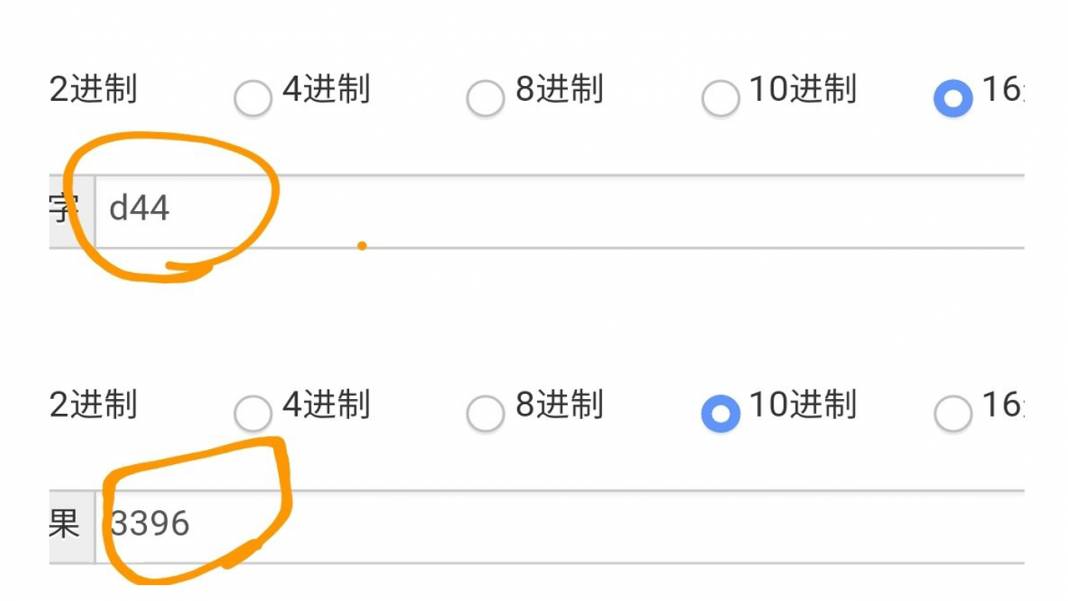The height and width of the screenshot is (601, 1068).
Task: Click the result field showing 3396
Action: coord(560,525)
